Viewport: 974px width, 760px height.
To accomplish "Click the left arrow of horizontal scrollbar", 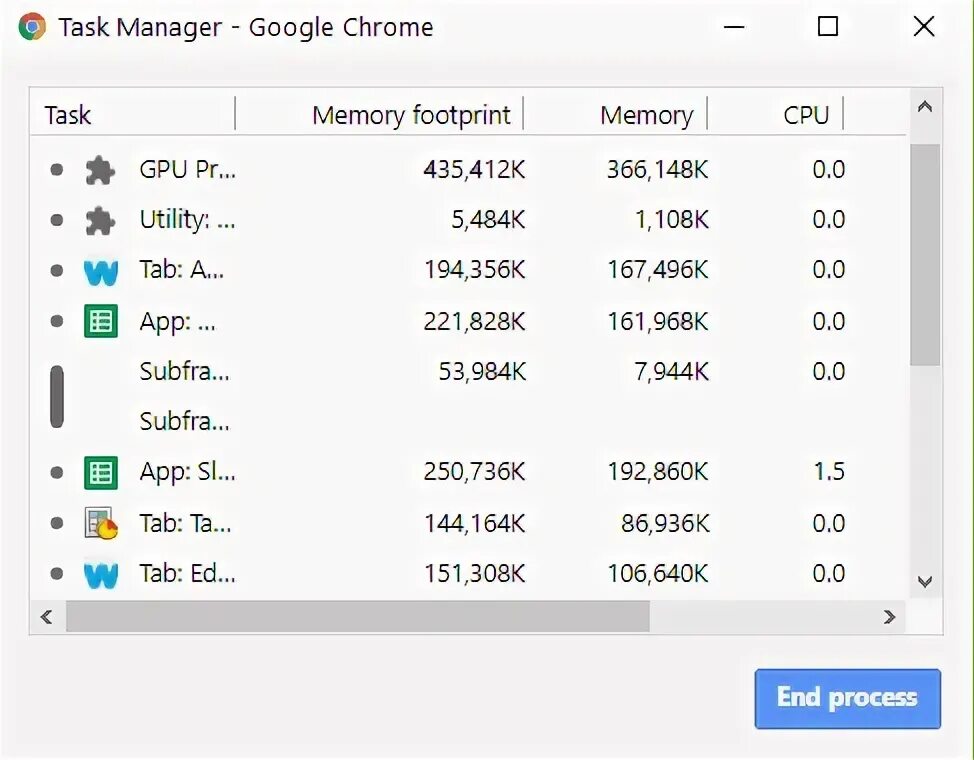I will tap(46, 617).
